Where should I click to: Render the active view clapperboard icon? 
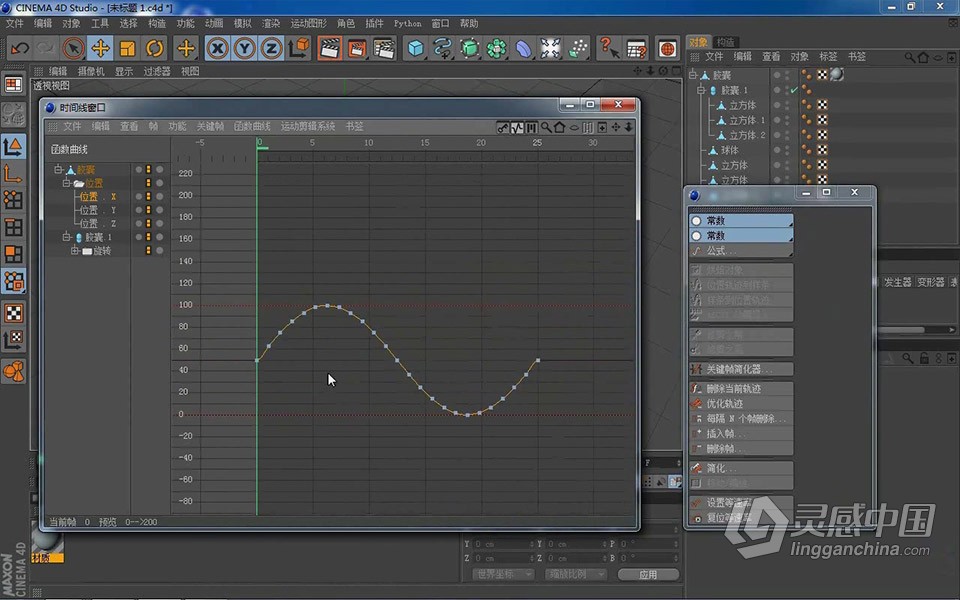pyautogui.click(x=329, y=48)
